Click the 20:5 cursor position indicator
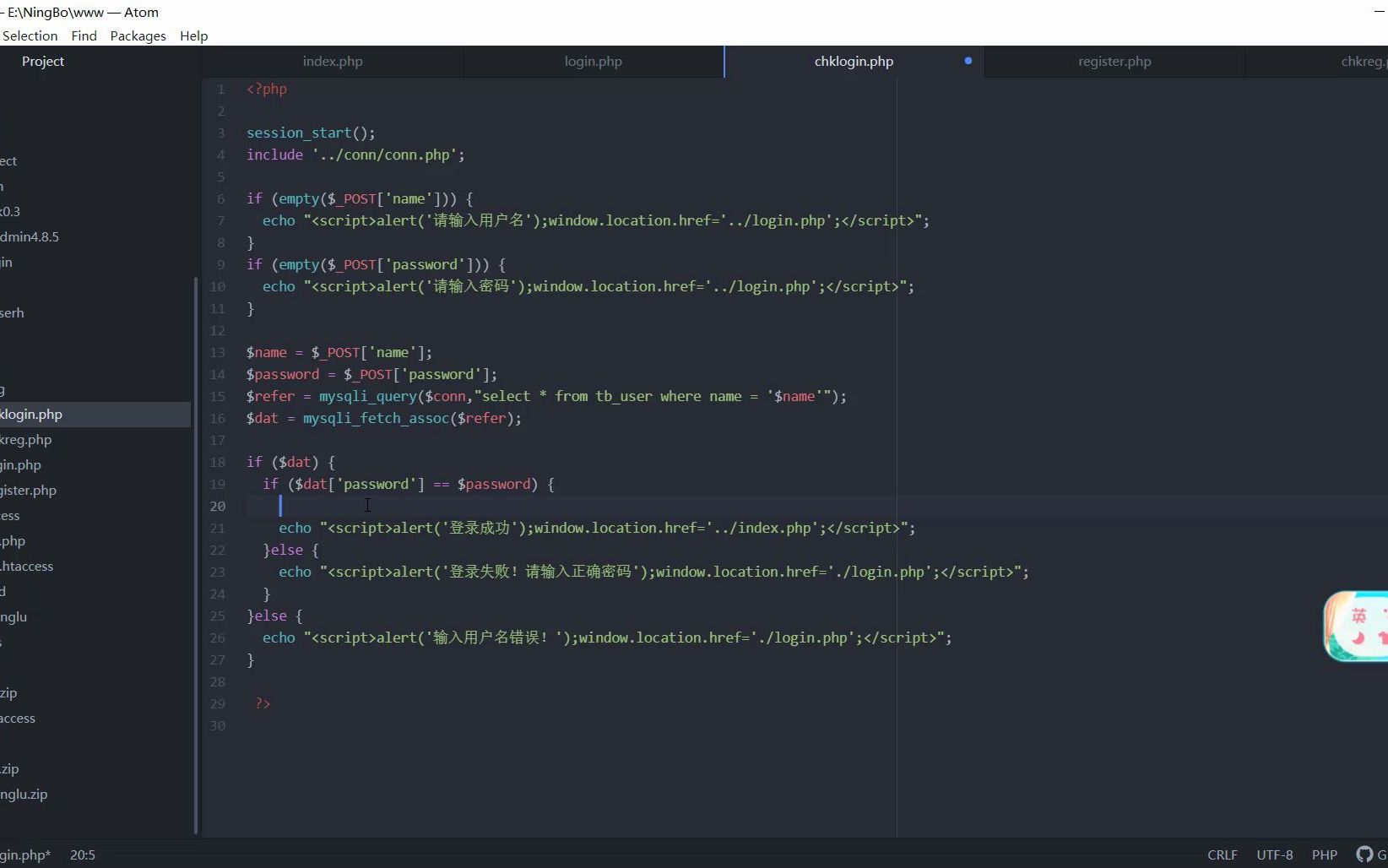This screenshot has height=868, width=1388. tap(82, 854)
